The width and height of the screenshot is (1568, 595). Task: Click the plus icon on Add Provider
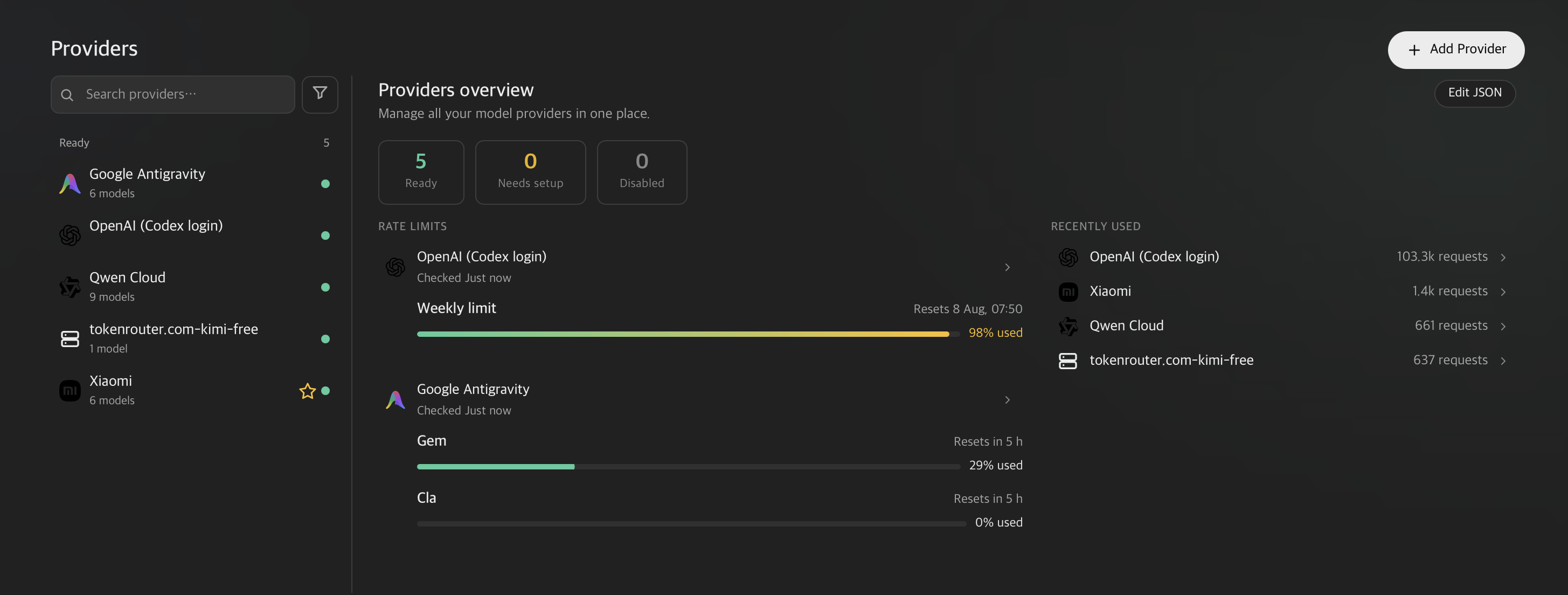tap(1414, 50)
